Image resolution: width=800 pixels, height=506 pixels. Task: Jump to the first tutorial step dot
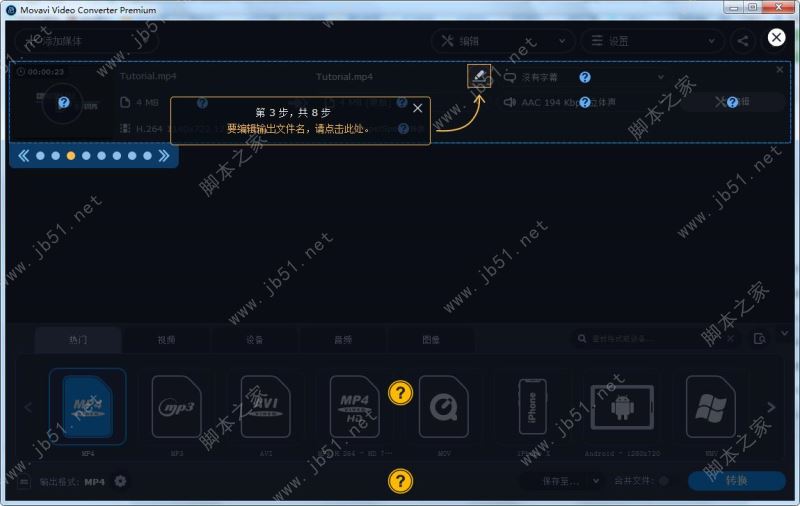point(40,156)
